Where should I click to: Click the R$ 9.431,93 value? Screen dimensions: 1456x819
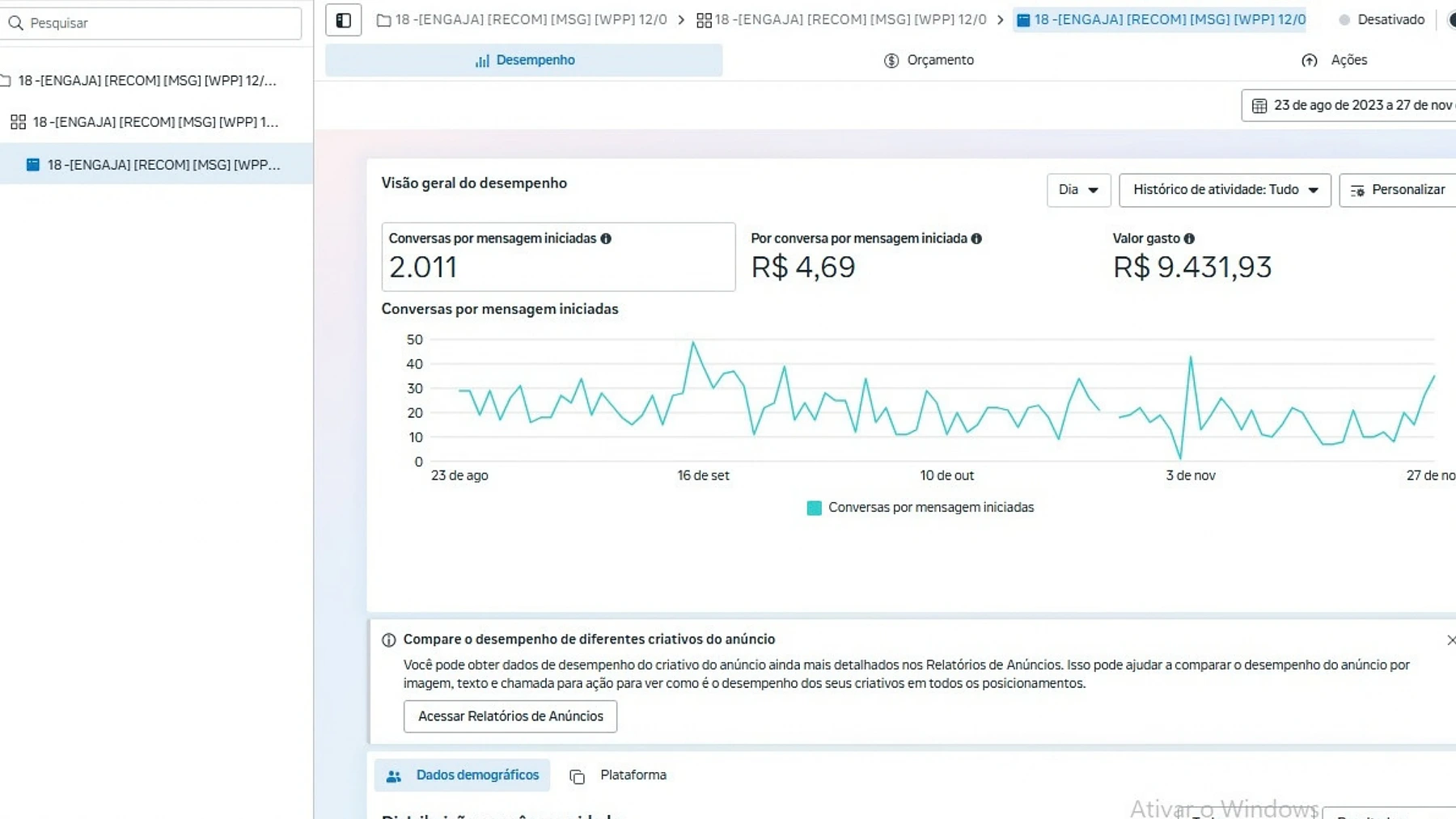(1192, 268)
